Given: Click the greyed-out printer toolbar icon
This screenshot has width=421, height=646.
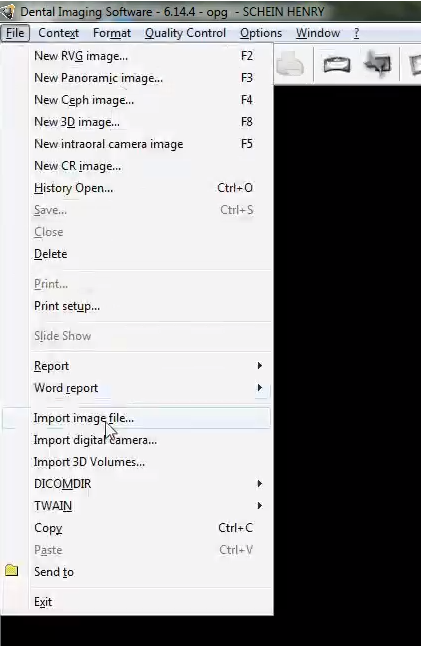Looking at the screenshot, I should pos(290,63).
